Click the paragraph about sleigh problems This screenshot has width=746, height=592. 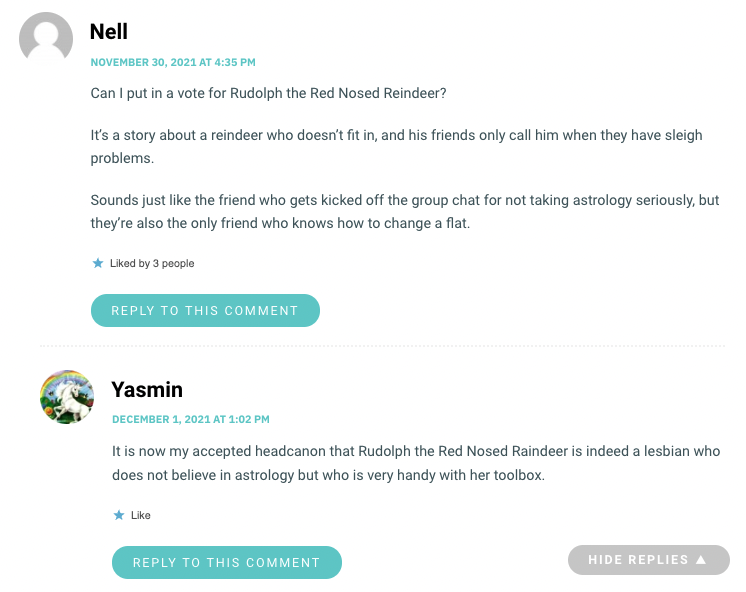(396, 146)
